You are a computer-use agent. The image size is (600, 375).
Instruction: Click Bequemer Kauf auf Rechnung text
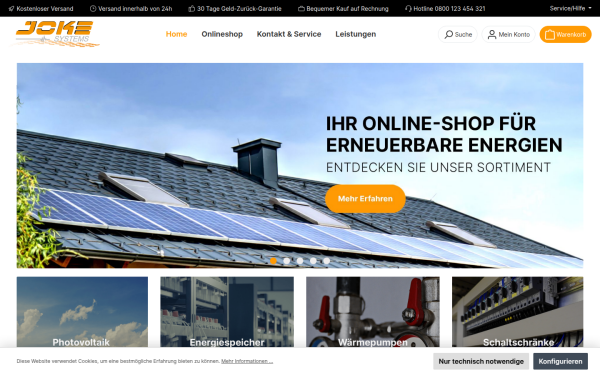pos(347,8)
